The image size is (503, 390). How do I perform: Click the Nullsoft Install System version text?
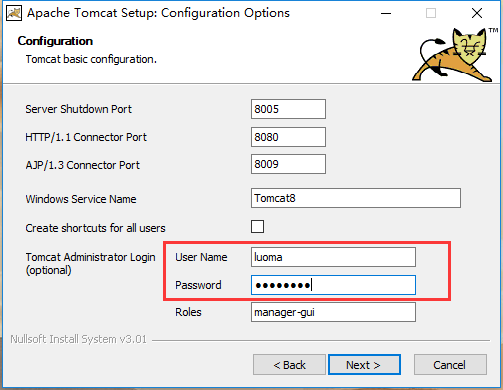click(78, 339)
